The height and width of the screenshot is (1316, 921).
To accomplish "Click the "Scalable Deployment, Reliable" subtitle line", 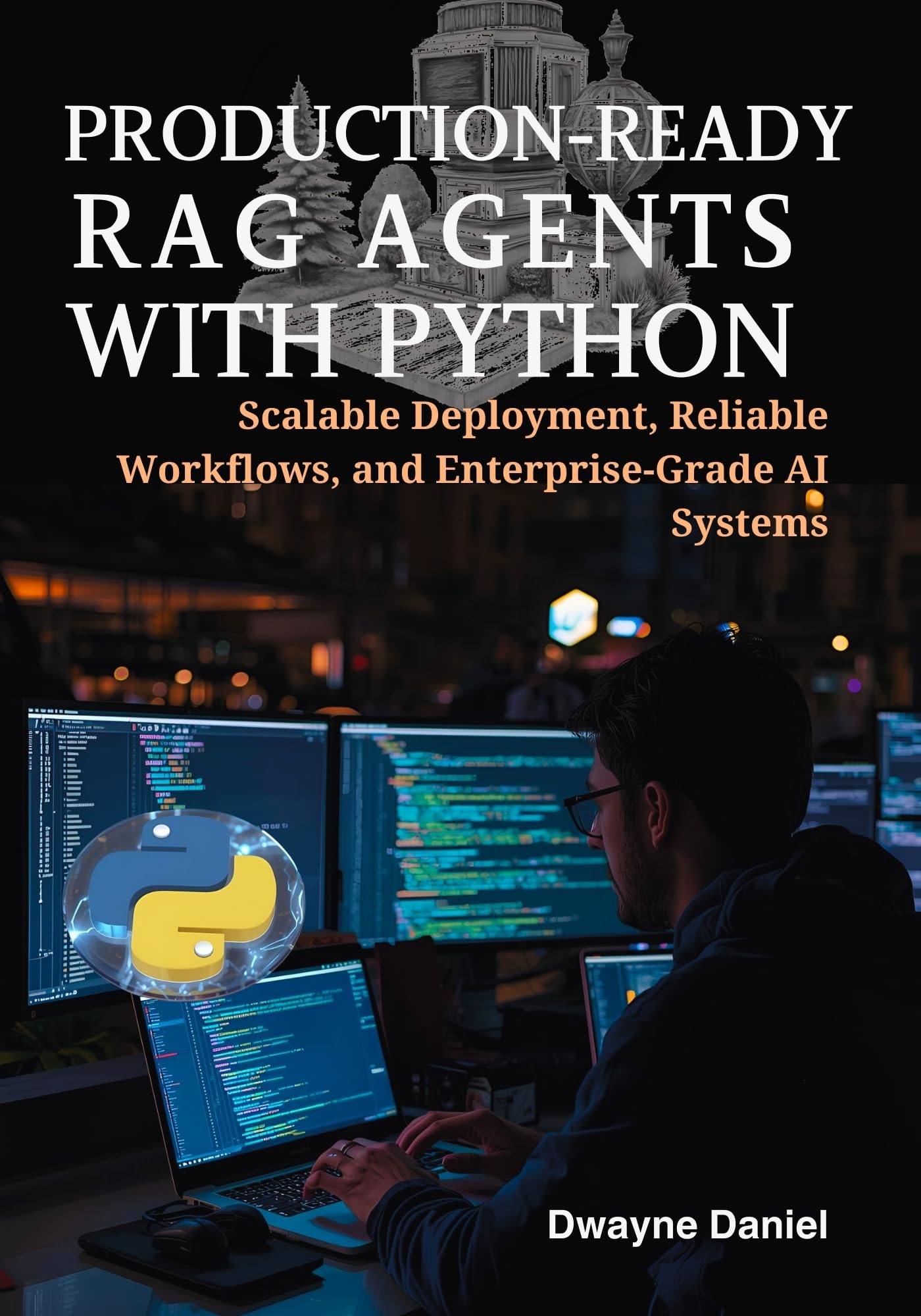I will click(532, 416).
